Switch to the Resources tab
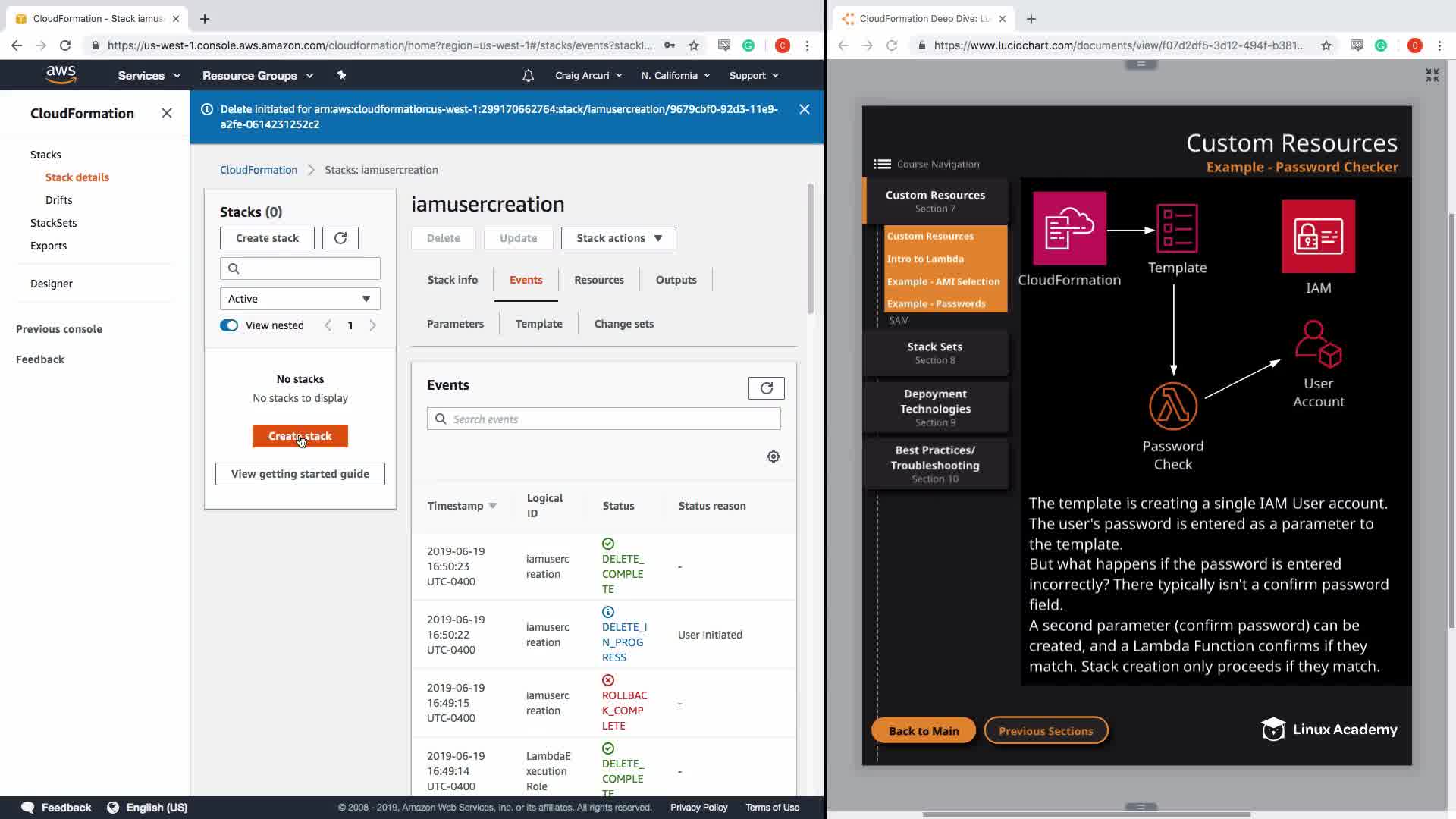 click(598, 280)
